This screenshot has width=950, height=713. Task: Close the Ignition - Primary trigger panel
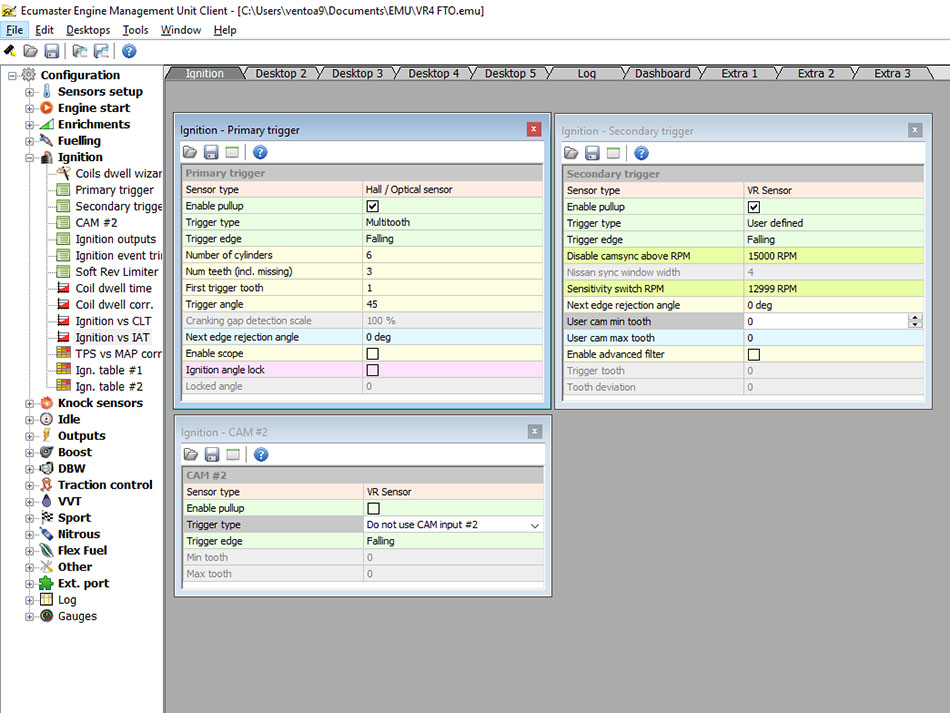[x=533, y=129]
